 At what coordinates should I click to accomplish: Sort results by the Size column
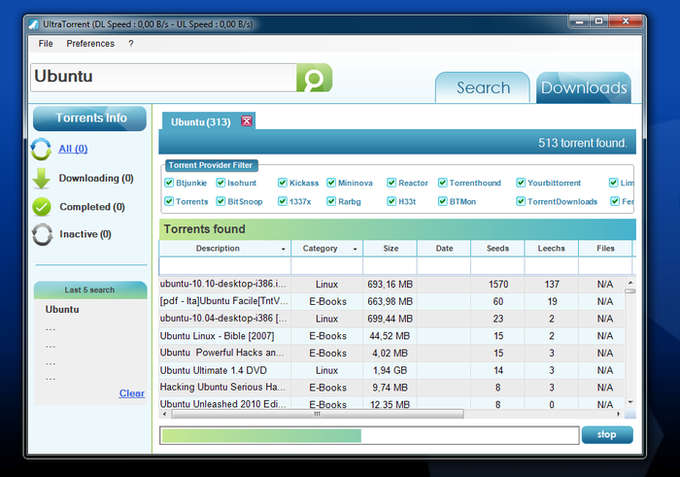coord(390,248)
